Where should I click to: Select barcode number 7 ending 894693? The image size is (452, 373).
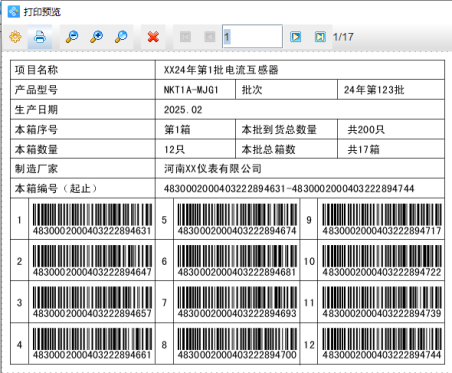coord(237,302)
